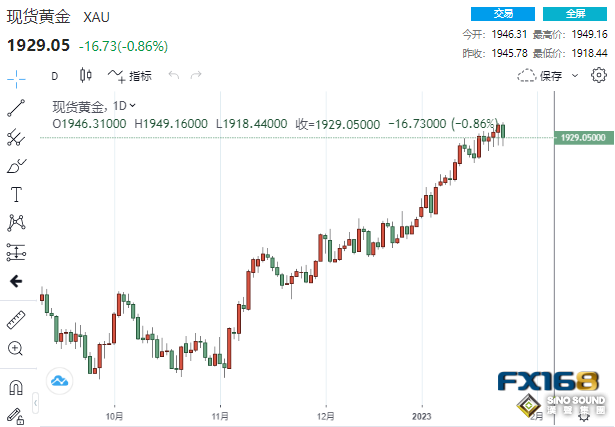615x427 pixels.
Task: Open the pitchfork drawing tools
Action: [16, 137]
